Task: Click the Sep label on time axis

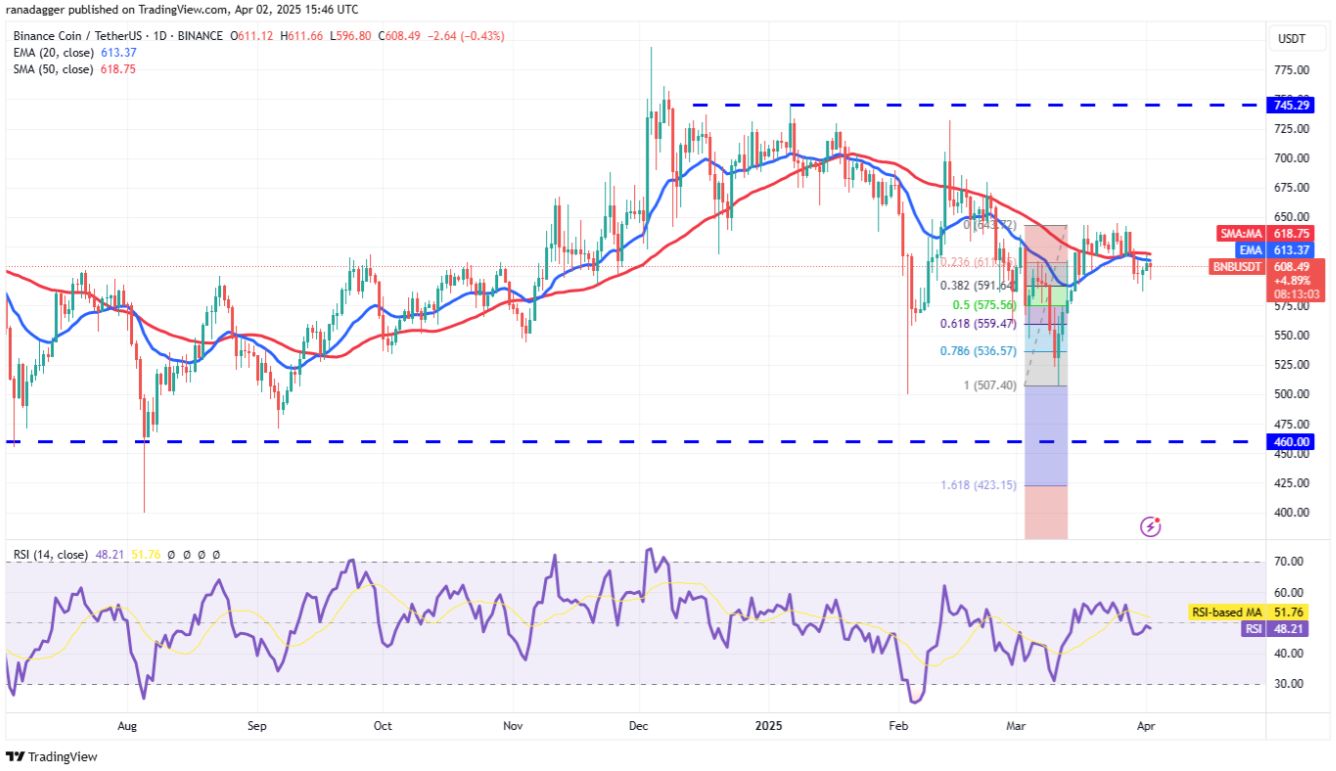Action: [x=257, y=728]
